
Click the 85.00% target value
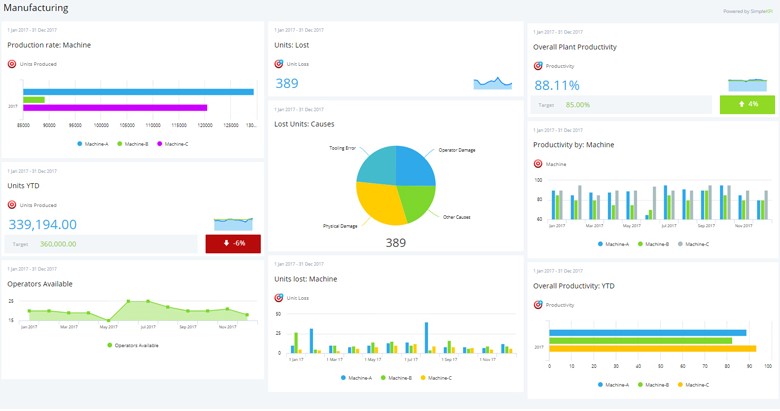pyautogui.click(x=578, y=105)
